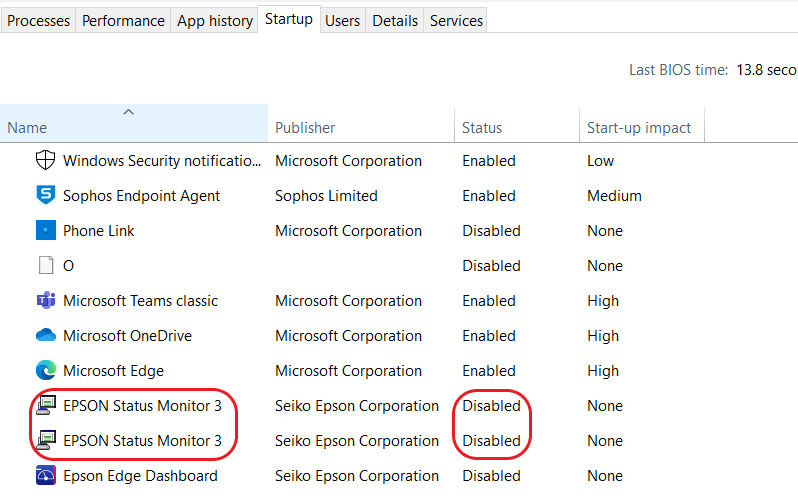
Task: Select the Microsoft Teams classic icon
Action: 45,301
